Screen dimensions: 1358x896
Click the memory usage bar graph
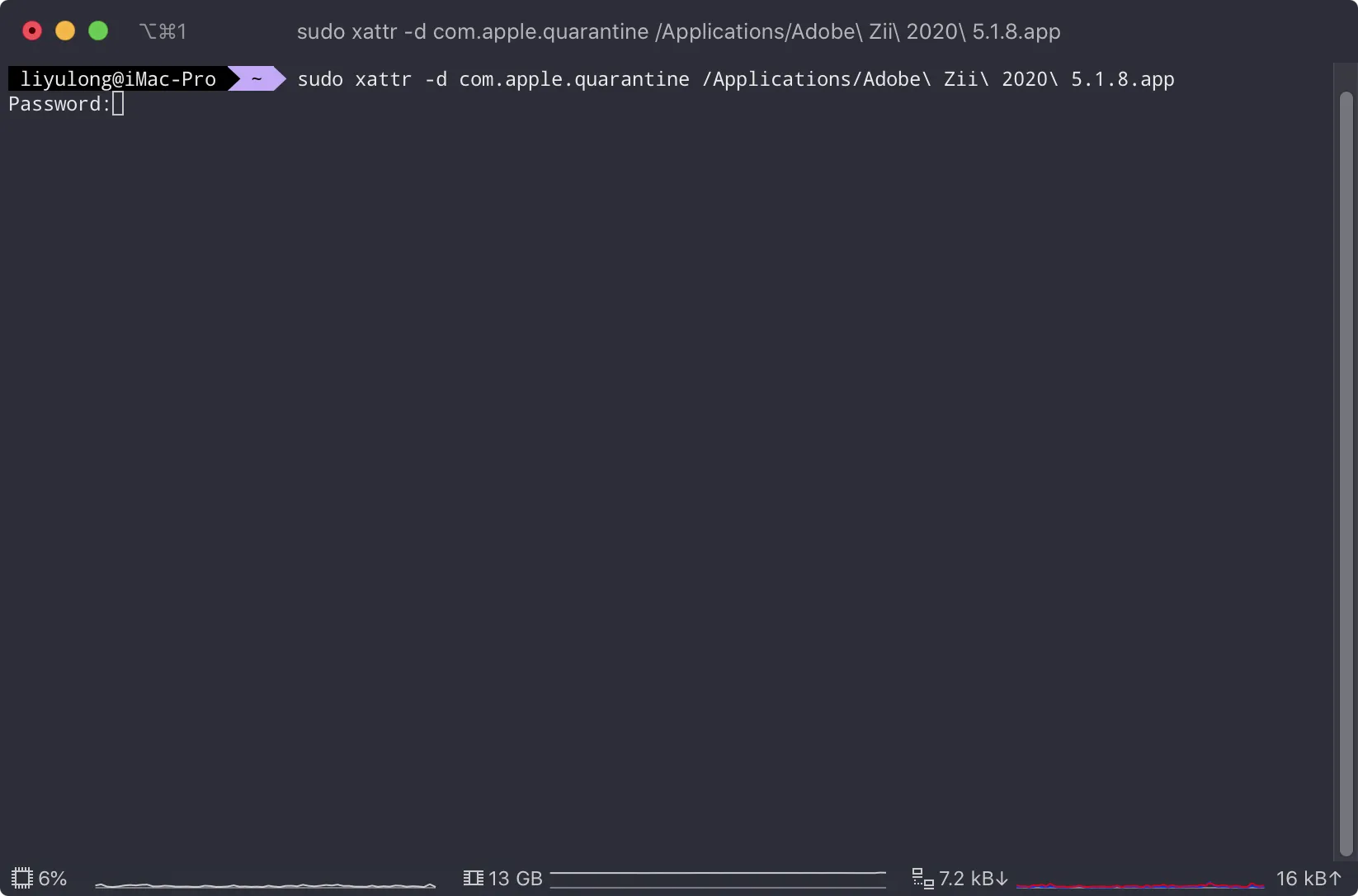718,879
